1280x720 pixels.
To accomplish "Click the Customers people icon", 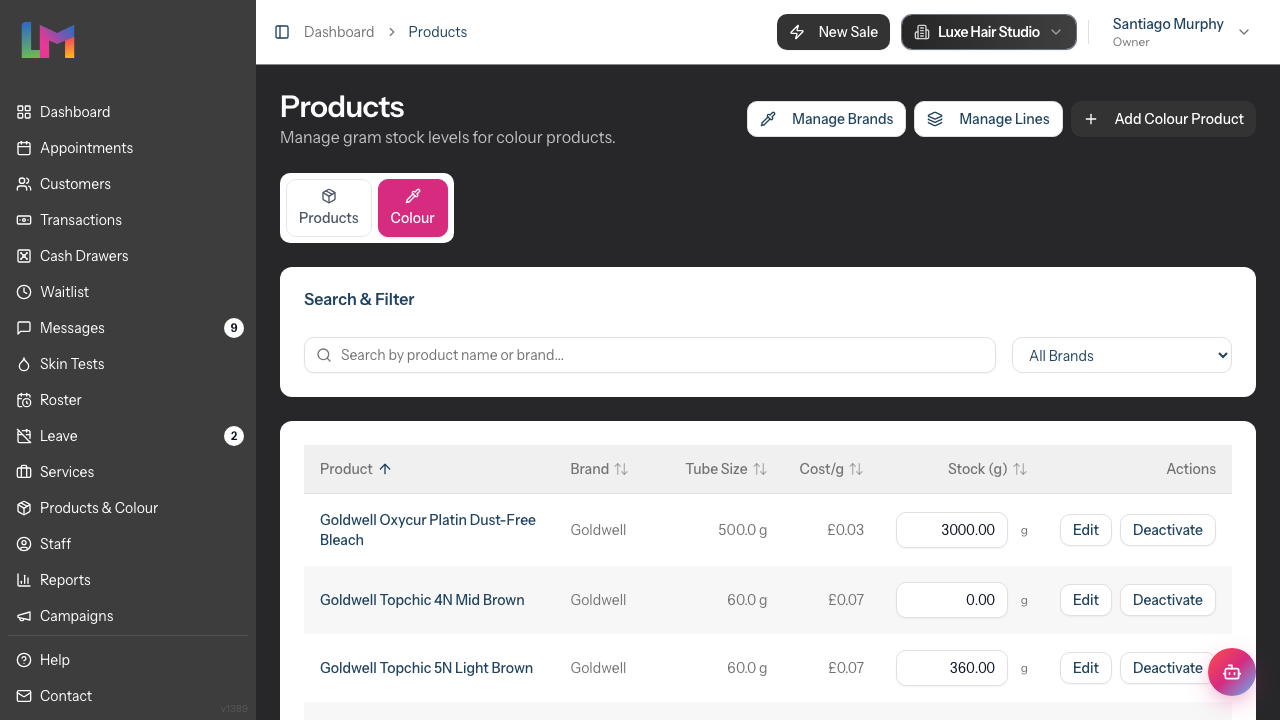I will click(24, 184).
